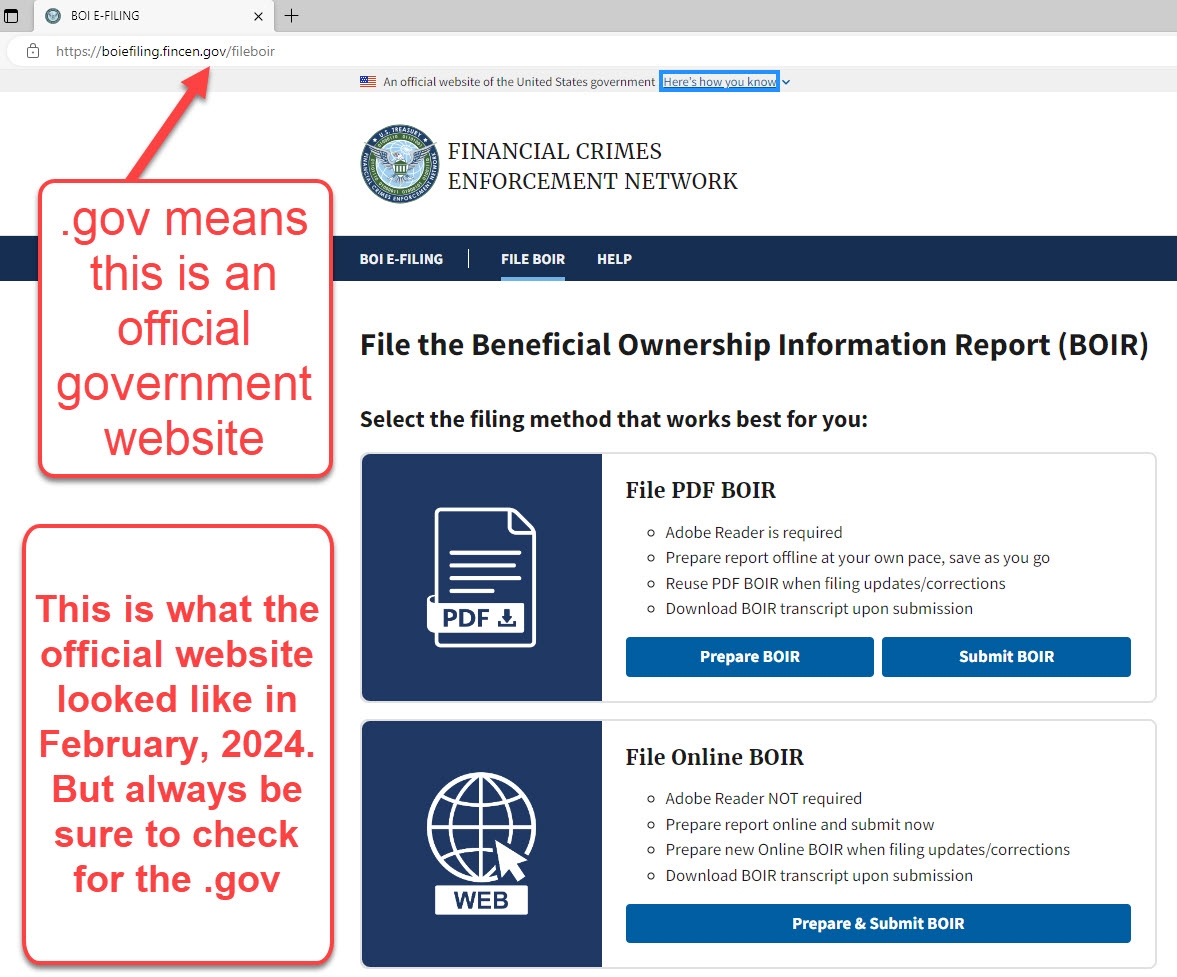
Task: Click the File Online BOIR heading
Action: point(715,757)
